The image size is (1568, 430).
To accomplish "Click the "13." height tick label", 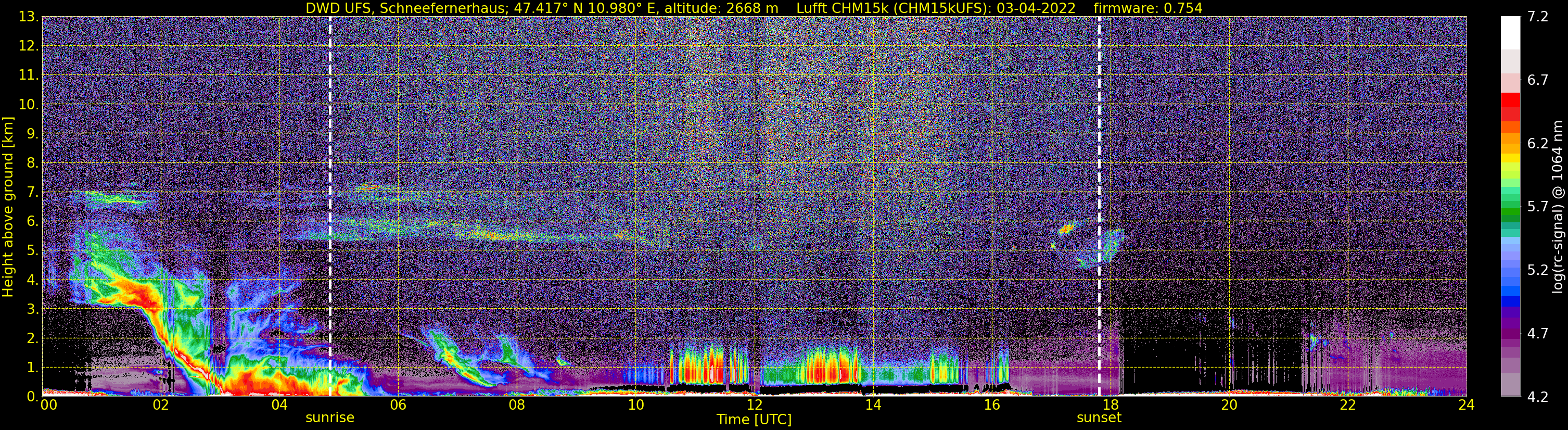I will click(x=28, y=17).
